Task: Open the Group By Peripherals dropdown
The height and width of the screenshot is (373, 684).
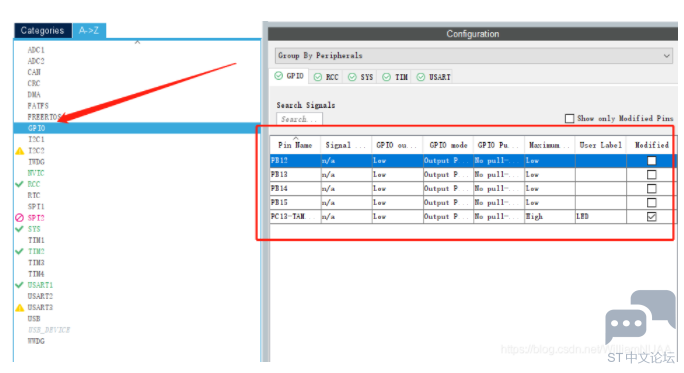Action: pos(473,56)
